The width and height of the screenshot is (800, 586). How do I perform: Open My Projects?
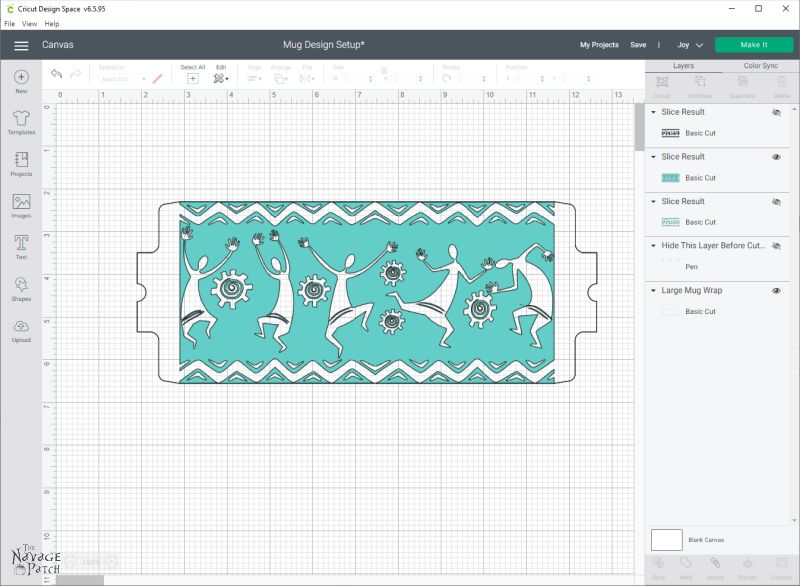click(599, 45)
